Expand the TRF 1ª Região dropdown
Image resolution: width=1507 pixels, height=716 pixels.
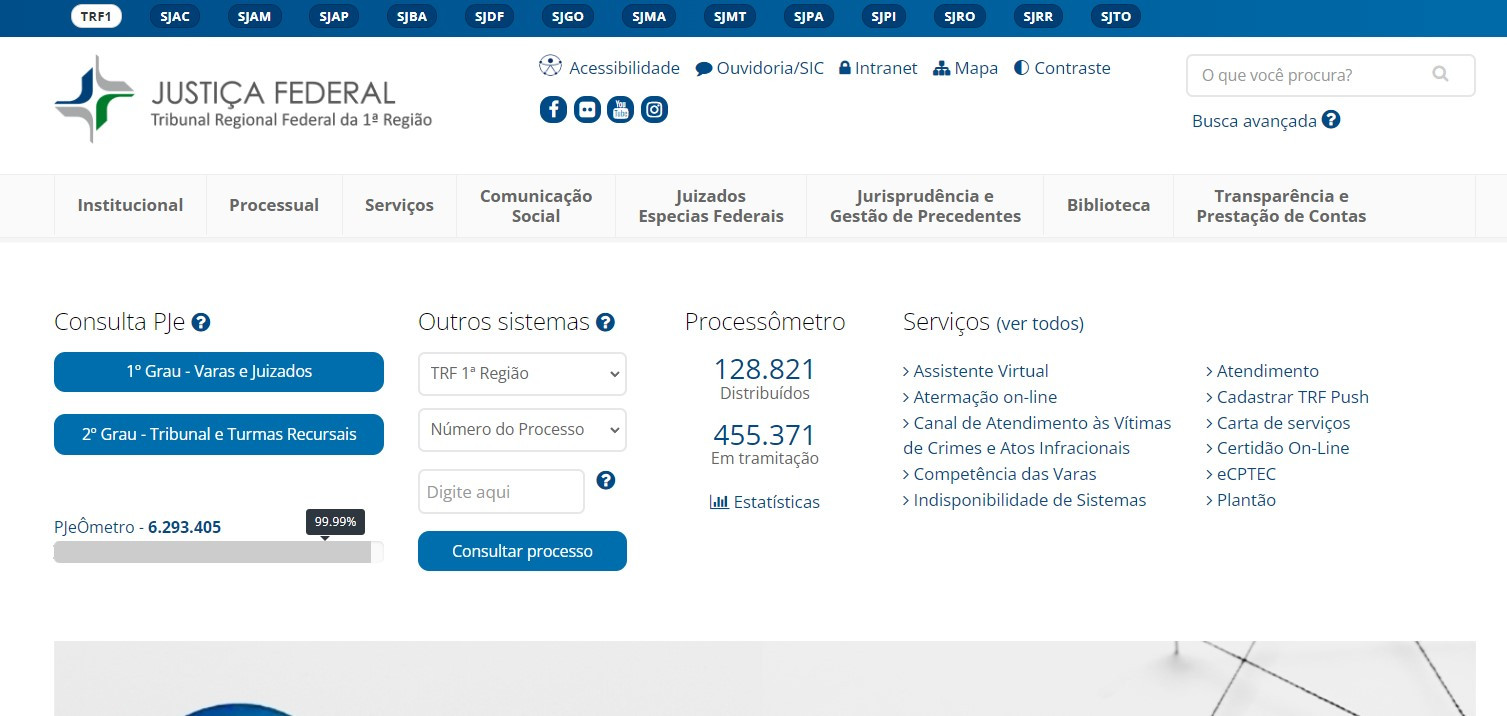(522, 374)
